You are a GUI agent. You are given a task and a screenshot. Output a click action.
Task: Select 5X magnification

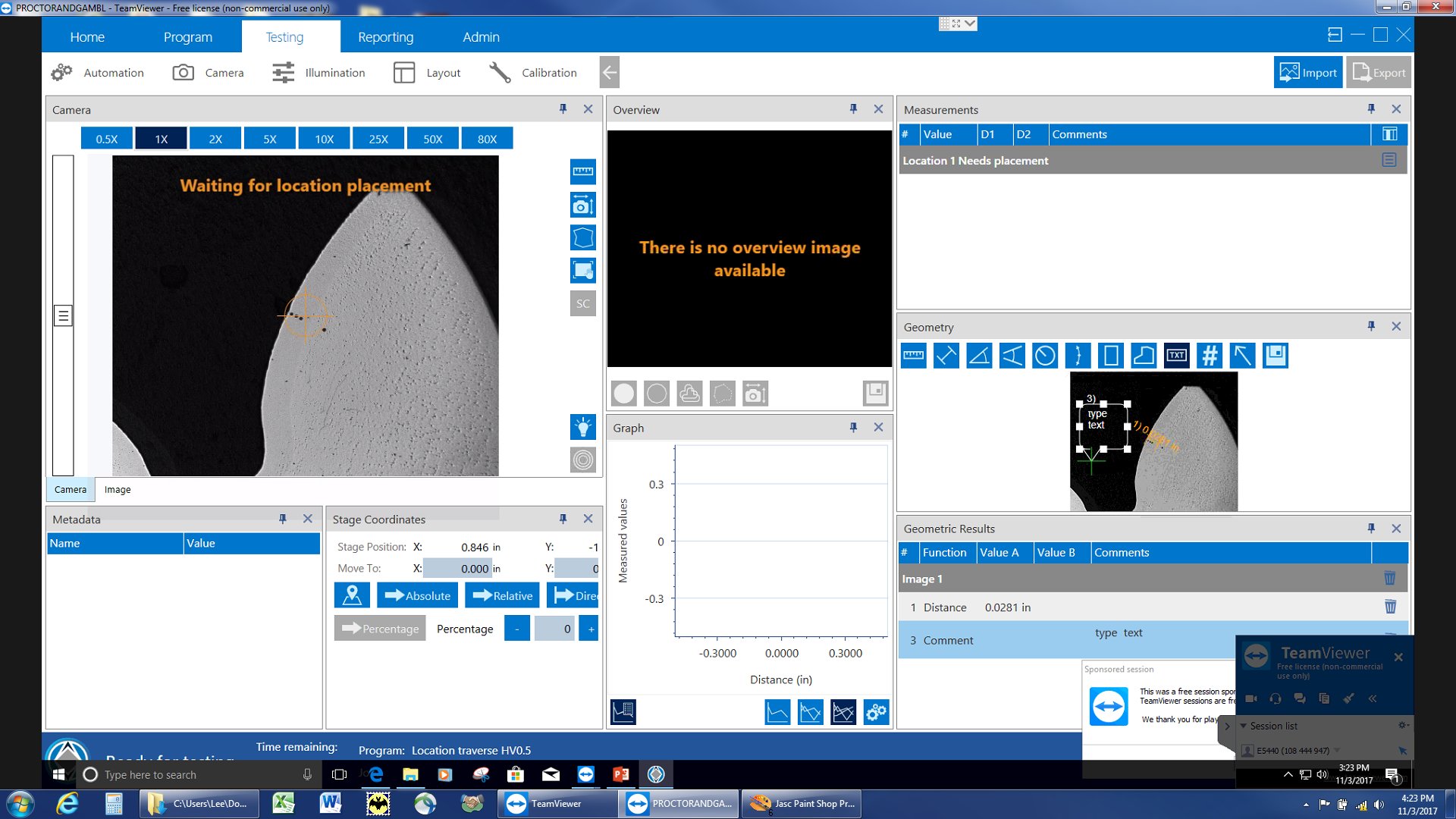click(x=270, y=139)
